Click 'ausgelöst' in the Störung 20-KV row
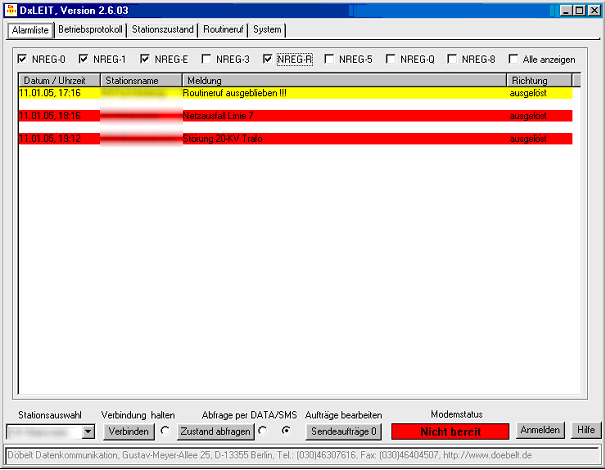The image size is (605, 470). coord(528,139)
